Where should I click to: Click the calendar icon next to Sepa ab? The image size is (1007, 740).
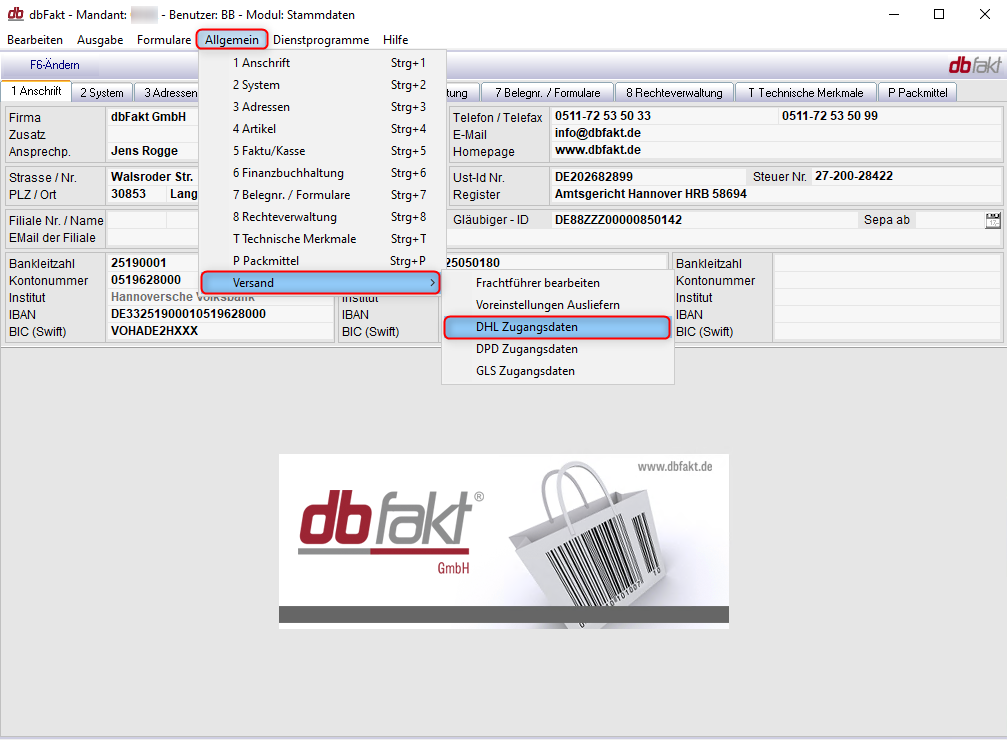point(992,220)
